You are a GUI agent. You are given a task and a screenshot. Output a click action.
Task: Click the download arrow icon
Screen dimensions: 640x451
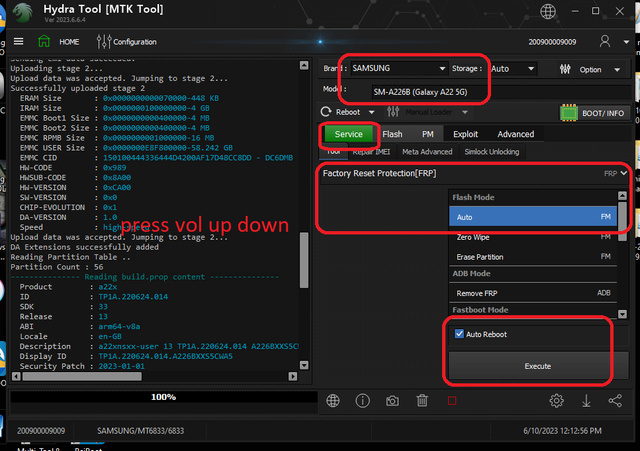pos(586,401)
